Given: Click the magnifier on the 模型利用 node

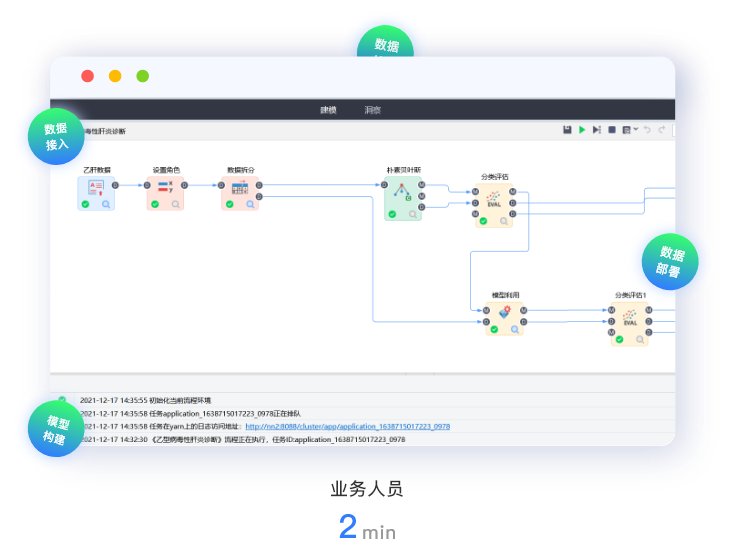Looking at the screenshot, I should click(x=516, y=328).
